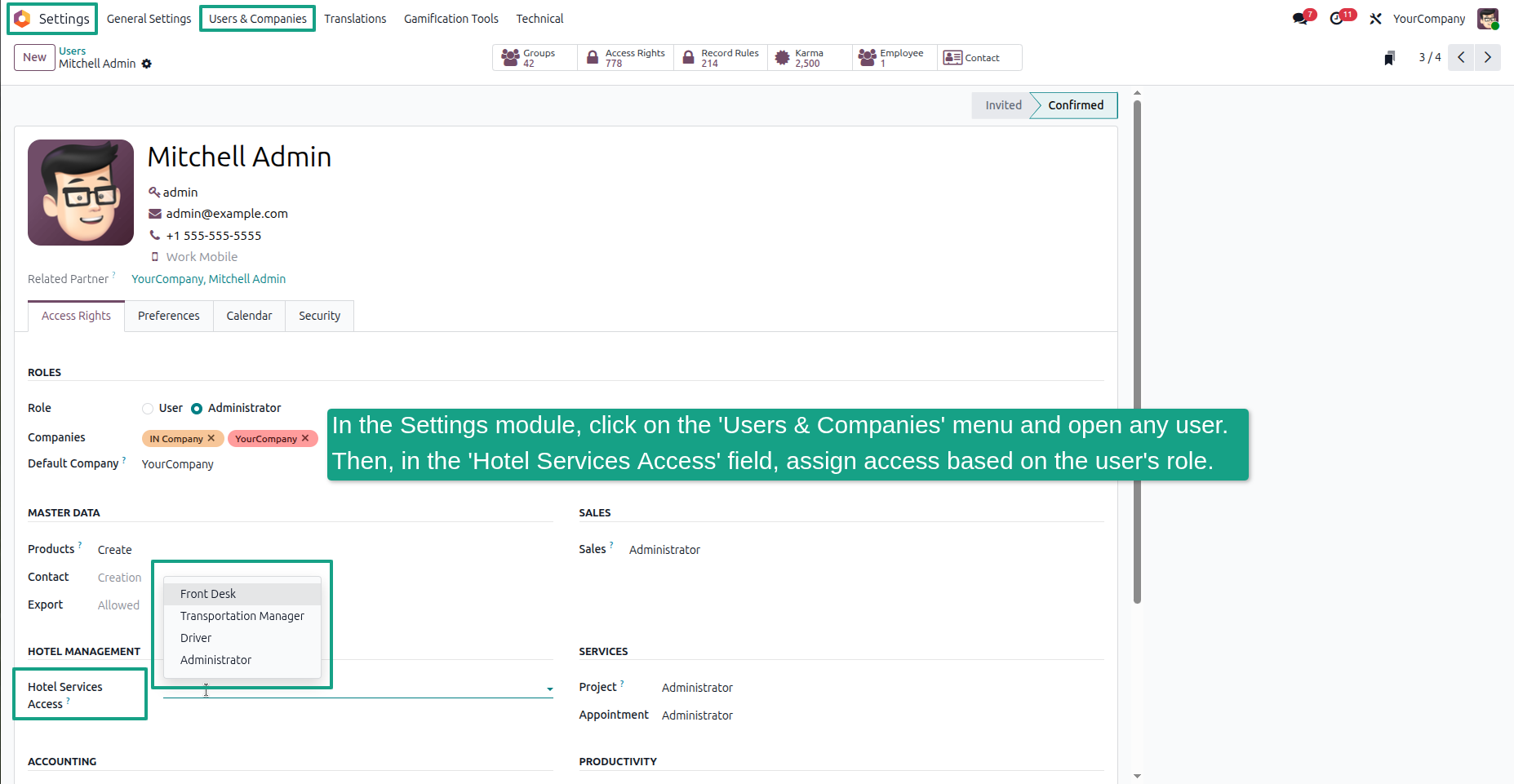Open the activities clock icon
The height and width of the screenshot is (784, 1514).
click(x=1337, y=19)
